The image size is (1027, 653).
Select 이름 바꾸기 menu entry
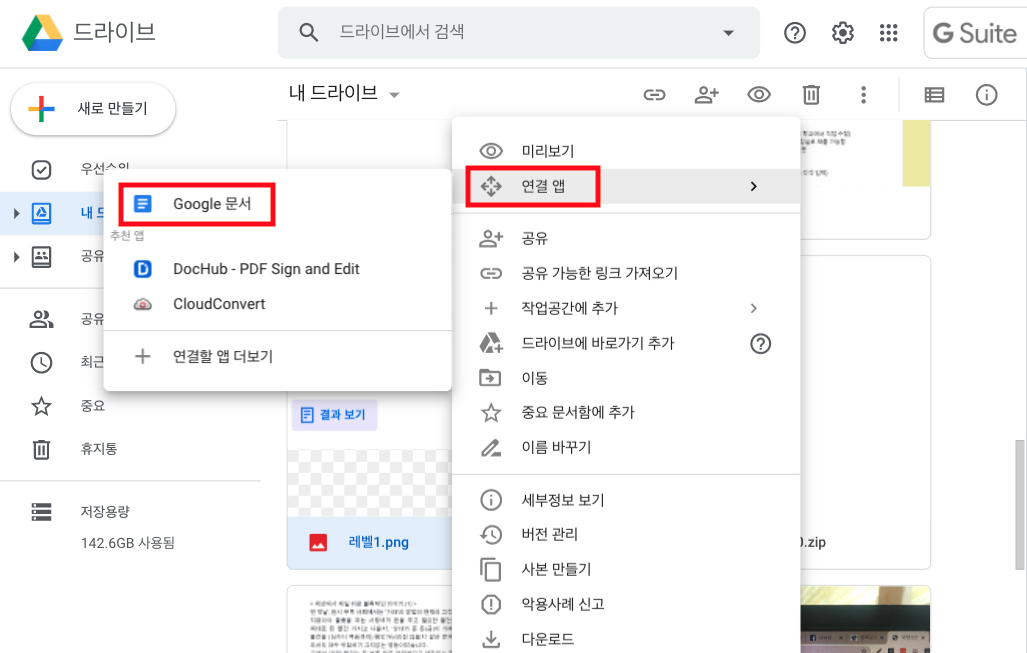pyautogui.click(x=626, y=447)
